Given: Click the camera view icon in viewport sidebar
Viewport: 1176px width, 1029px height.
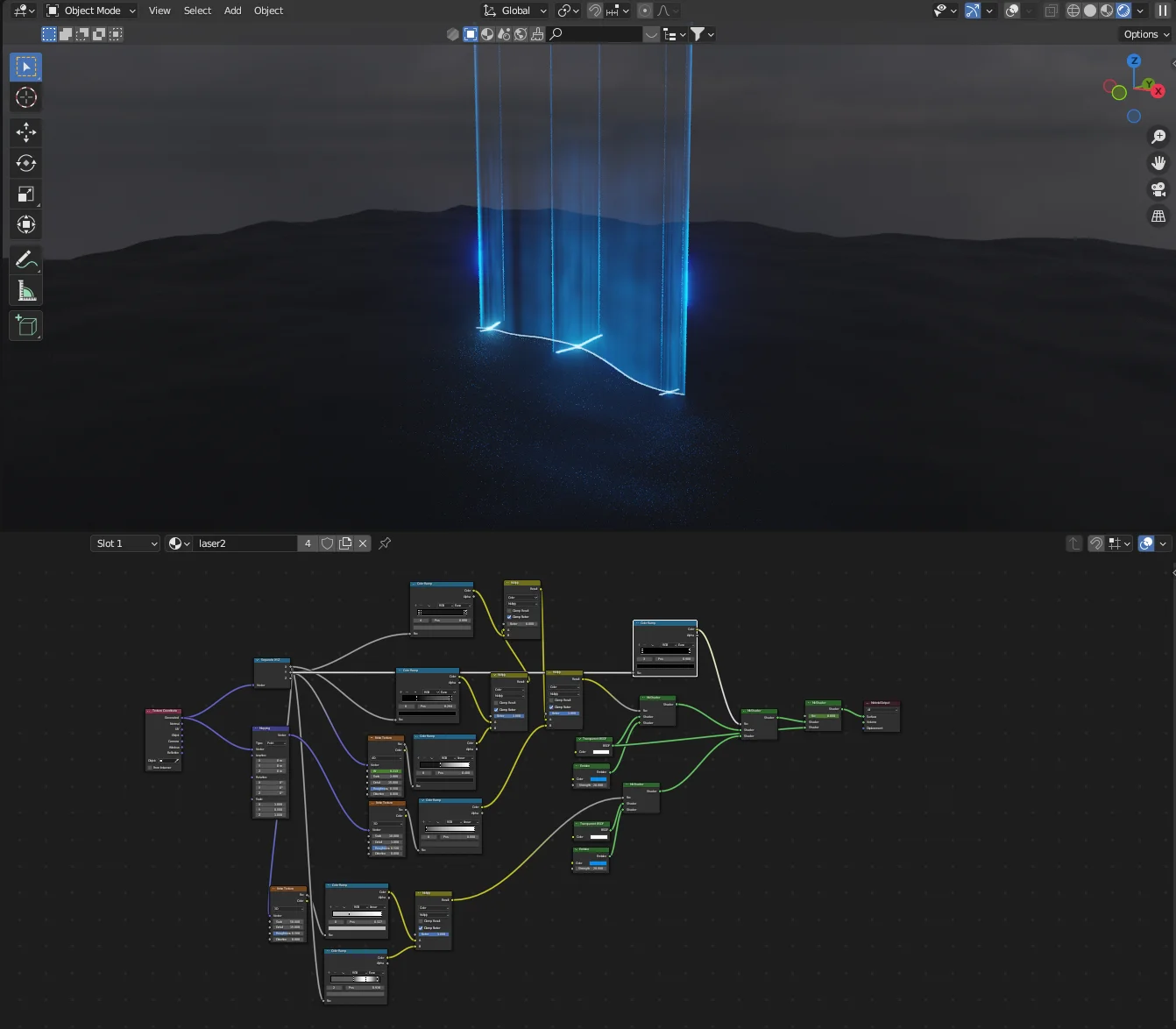Looking at the screenshot, I should [1158, 189].
